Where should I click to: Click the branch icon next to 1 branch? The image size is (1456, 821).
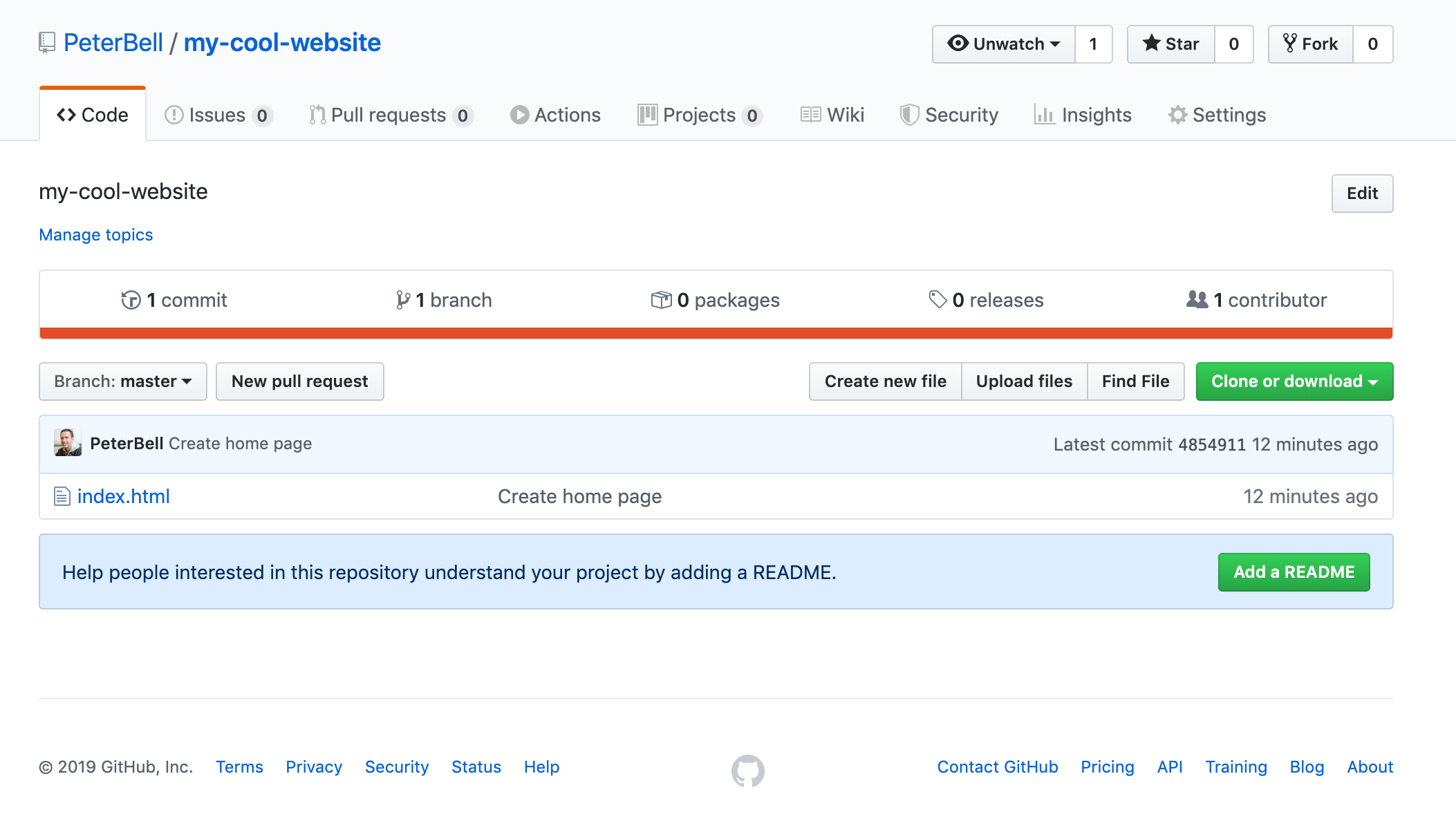(402, 300)
